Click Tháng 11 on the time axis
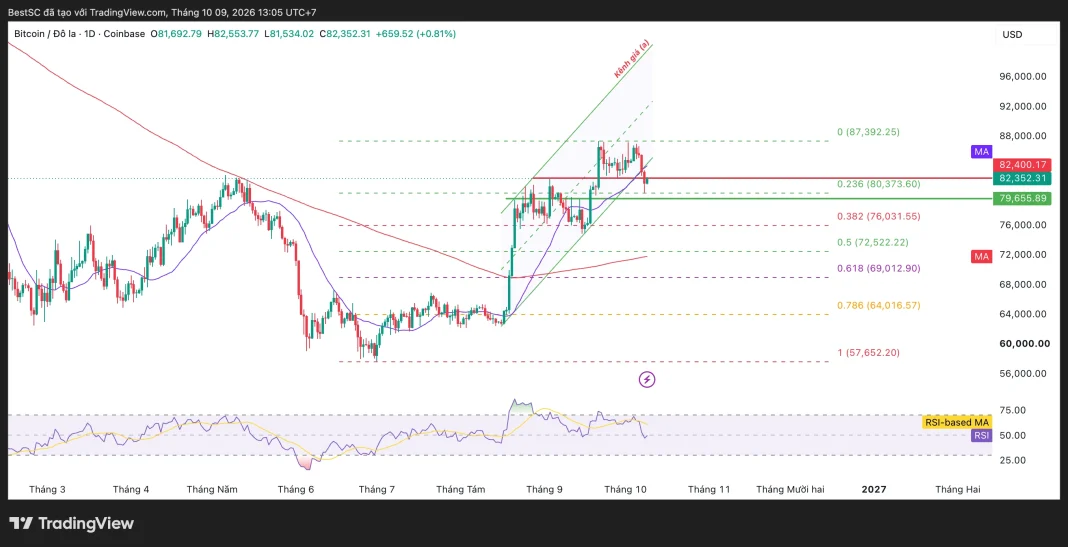The image size is (1068, 547). [708, 489]
